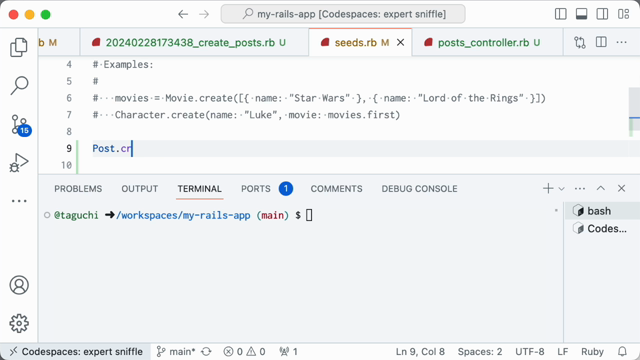The height and width of the screenshot is (360, 640).
Task: Open the Search view icon
Action: (19, 85)
